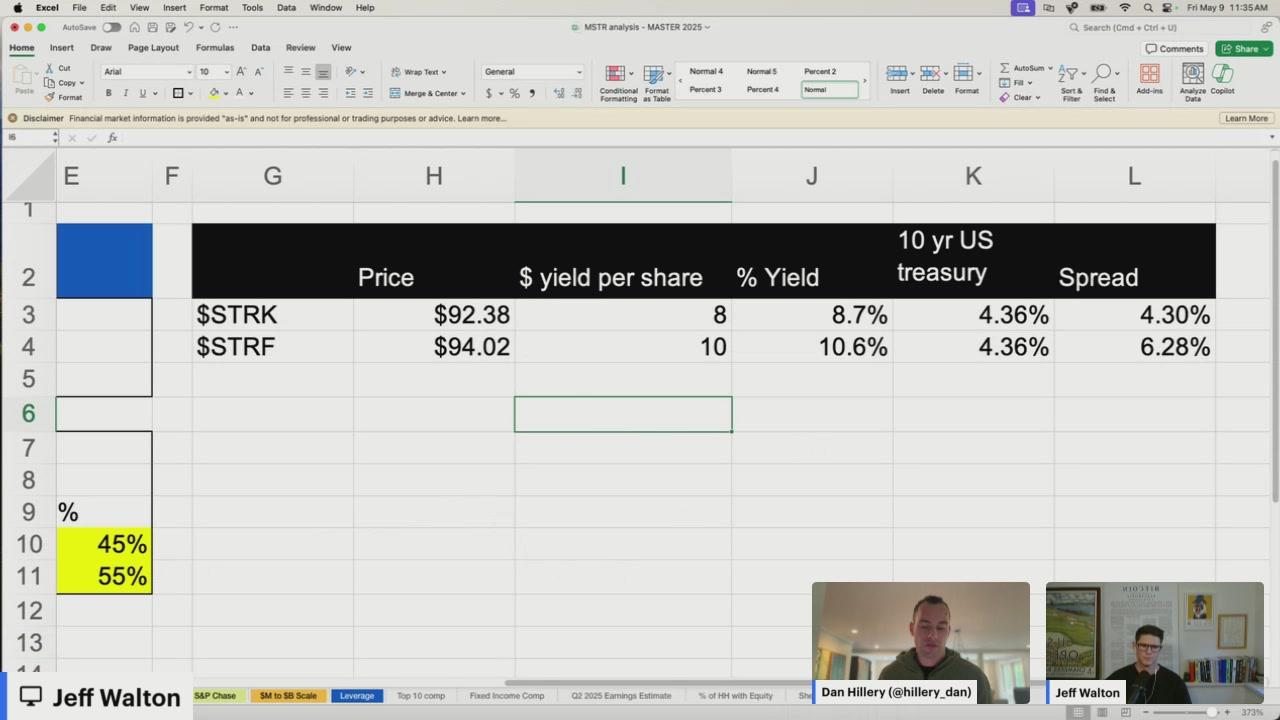This screenshot has height=720, width=1280.
Task: Toggle Wrap Text
Action: tap(418, 72)
